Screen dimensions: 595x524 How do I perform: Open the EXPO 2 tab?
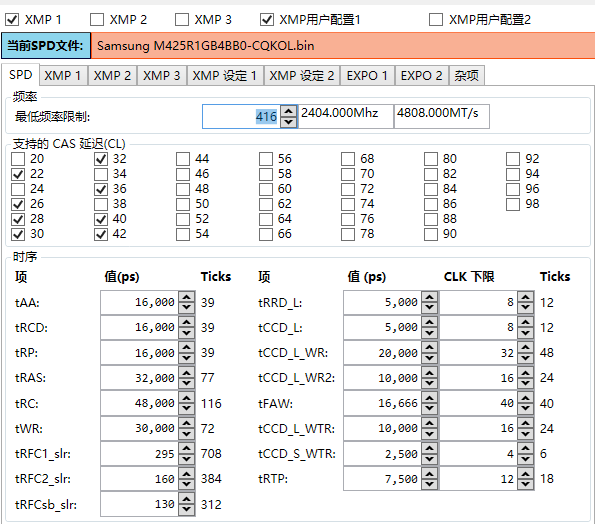coord(422,76)
